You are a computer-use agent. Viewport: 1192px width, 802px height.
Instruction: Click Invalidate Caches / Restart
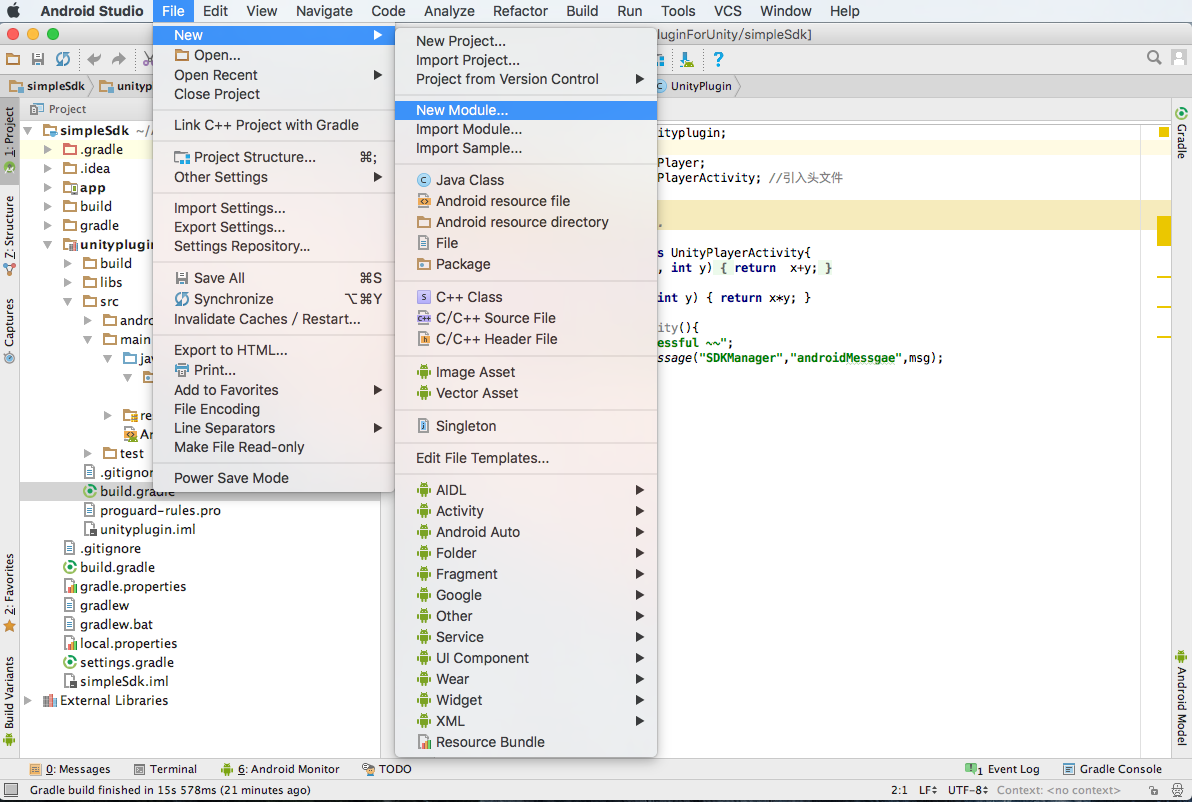[x=274, y=319]
